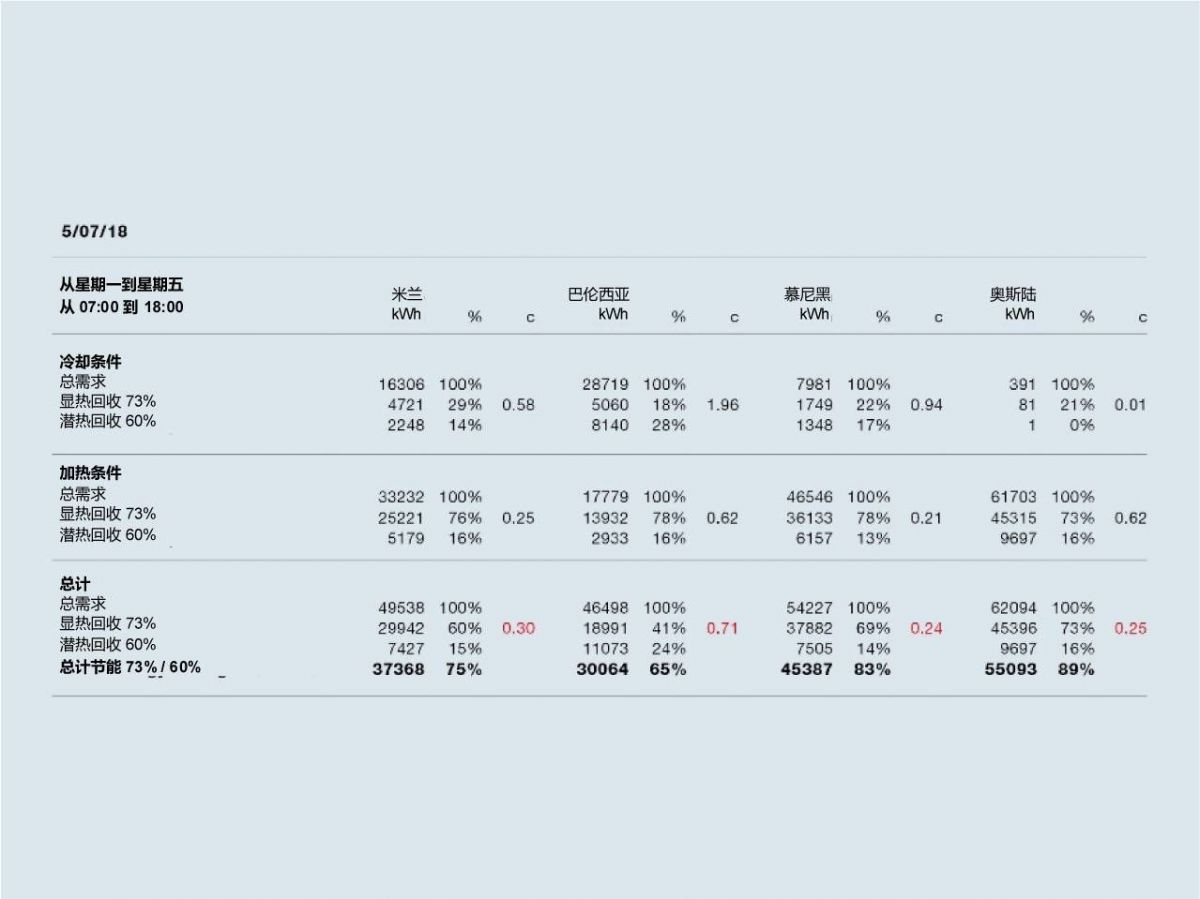Click the 总计节能 73% / 60% row label
Viewport: 1200px width, 899px height.
pyautogui.click(x=130, y=667)
